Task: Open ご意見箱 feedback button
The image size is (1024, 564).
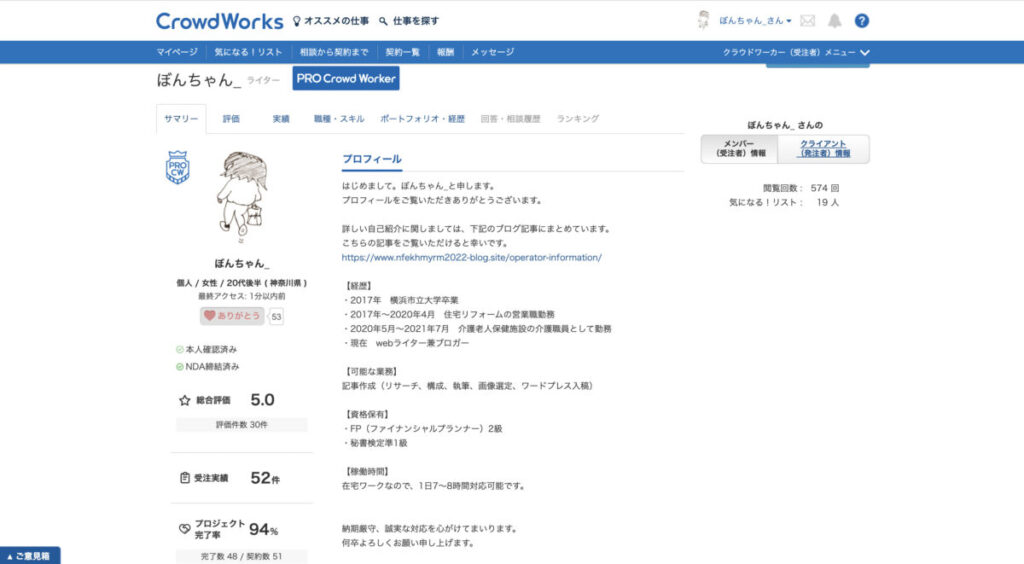Action: pos(30,556)
